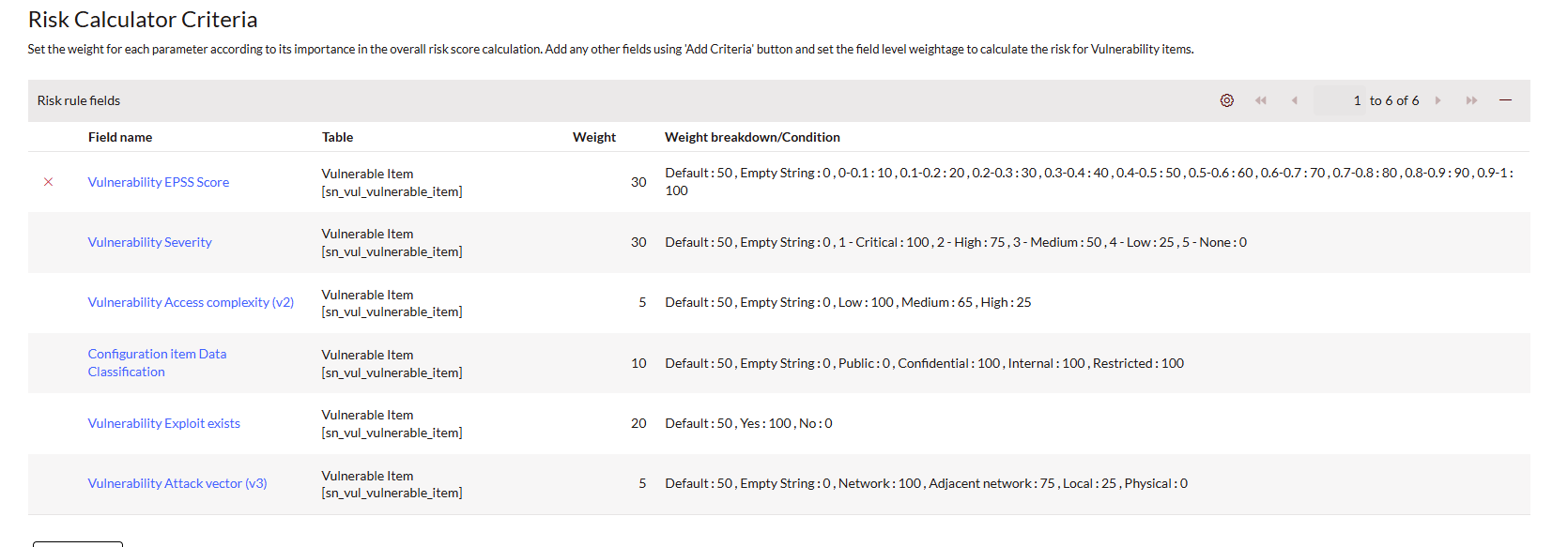The image size is (1568, 547).
Task: Open Vulnerability EPSS Score link
Action: (159, 182)
